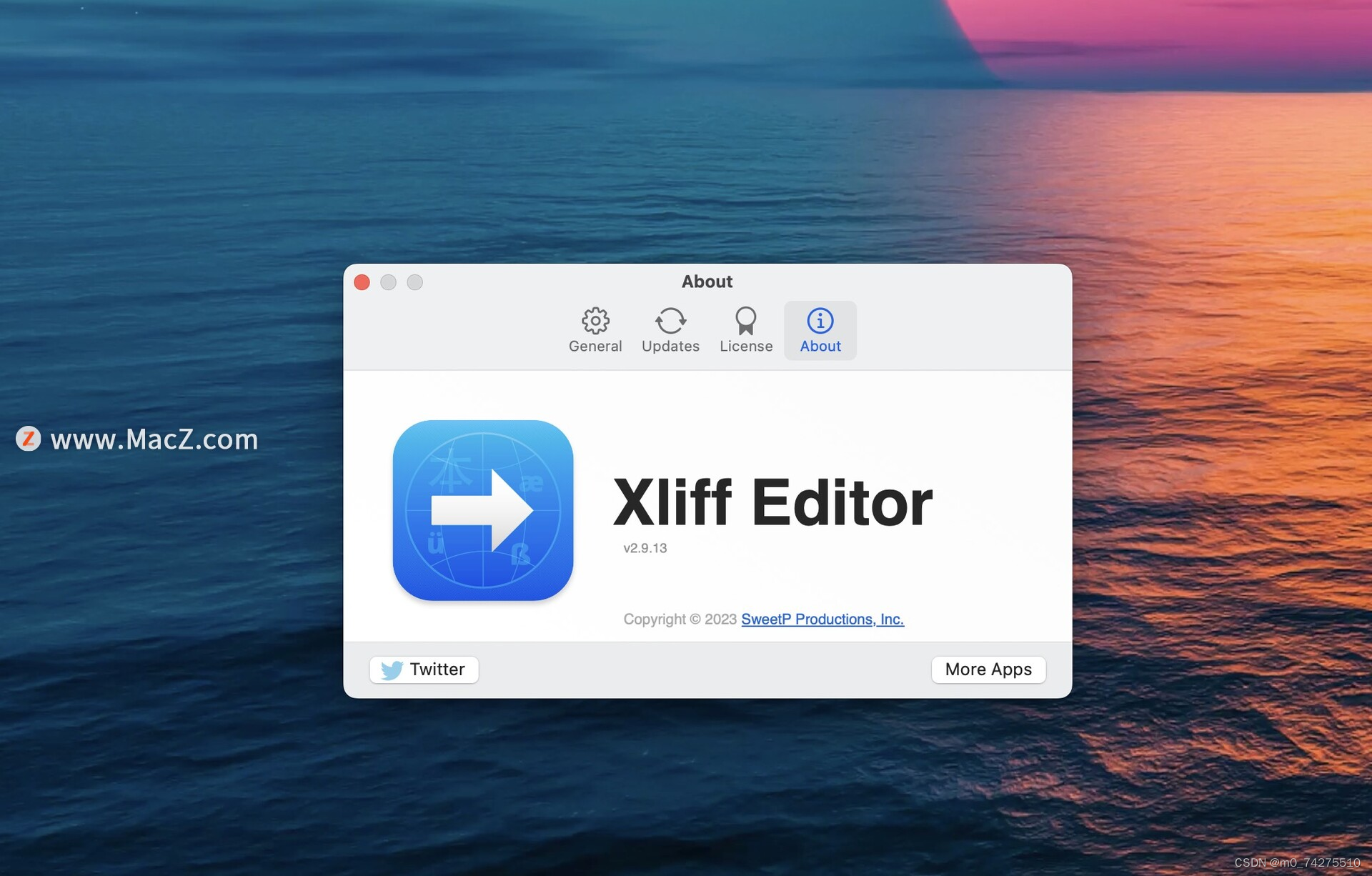1372x876 pixels.
Task: Follow Xliff Editor on Twitter
Action: point(423,667)
